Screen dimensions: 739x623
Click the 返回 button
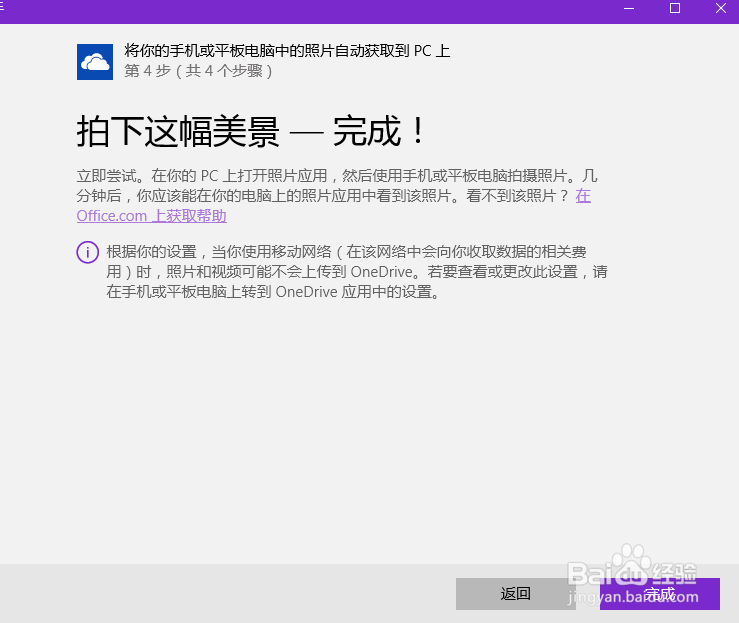(x=516, y=594)
